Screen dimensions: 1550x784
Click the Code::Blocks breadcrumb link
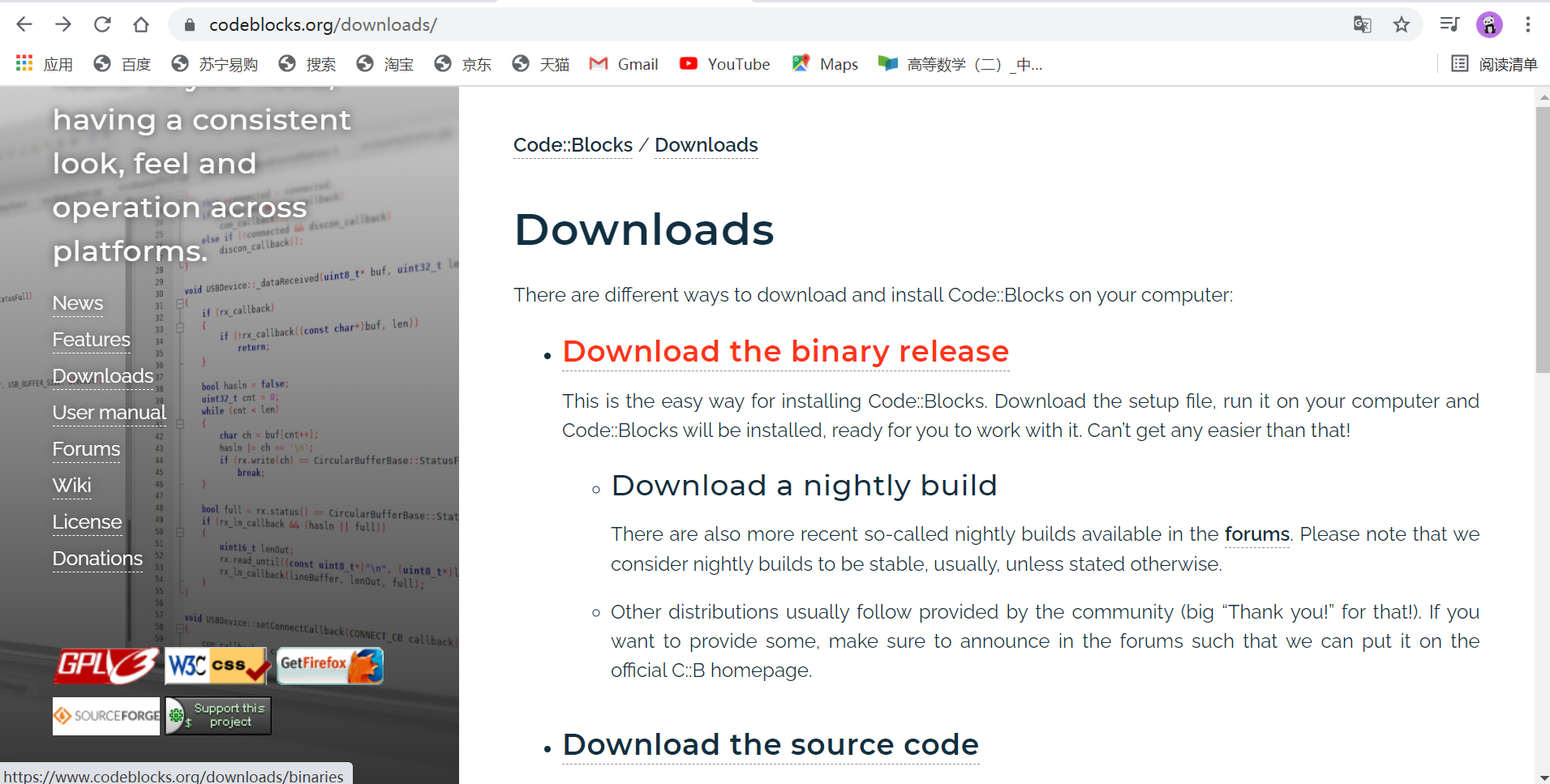click(573, 145)
